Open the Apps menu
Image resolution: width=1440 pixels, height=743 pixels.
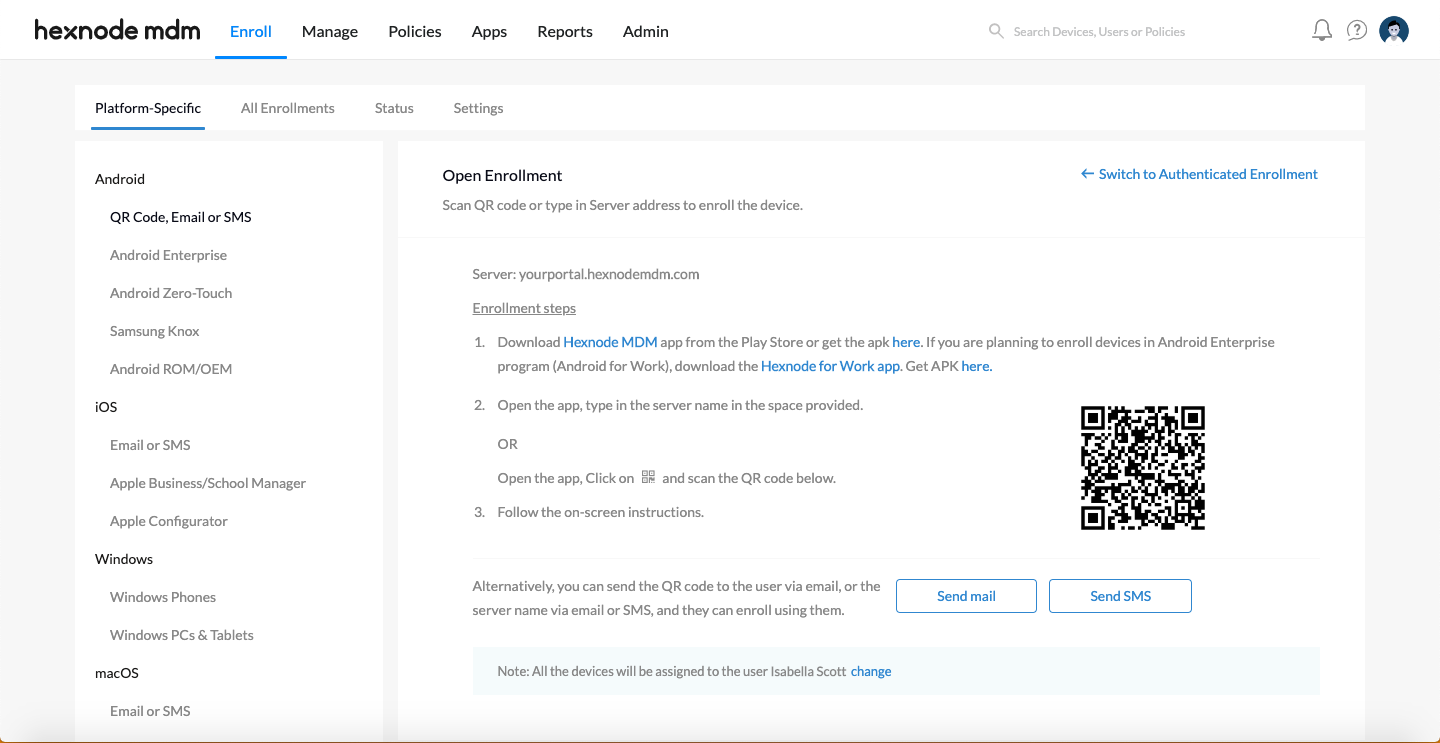[489, 32]
